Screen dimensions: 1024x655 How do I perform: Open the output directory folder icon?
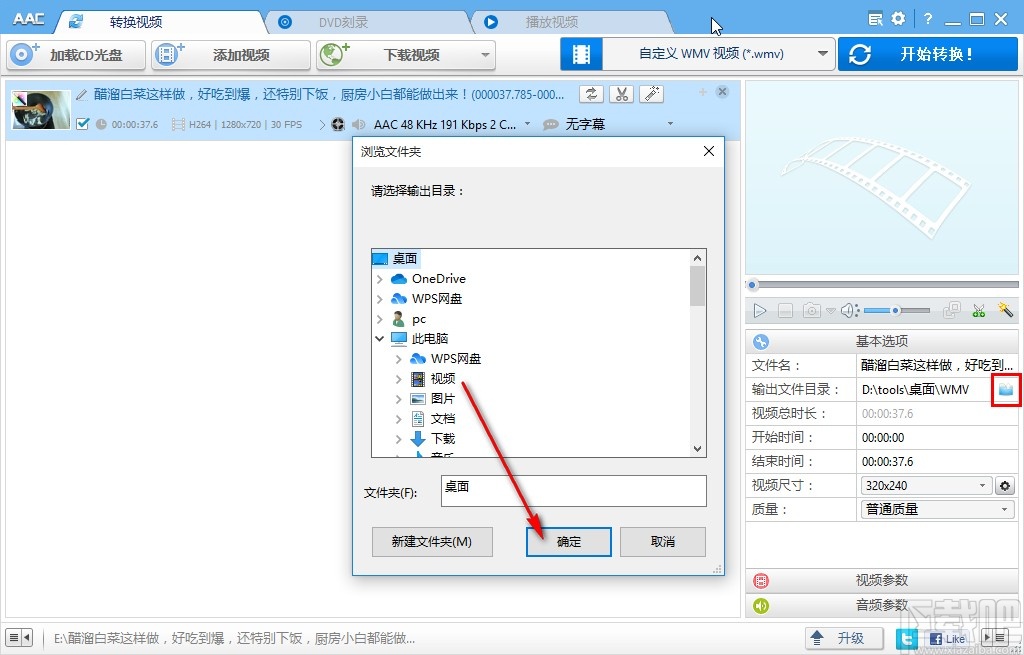coord(1006,389)
